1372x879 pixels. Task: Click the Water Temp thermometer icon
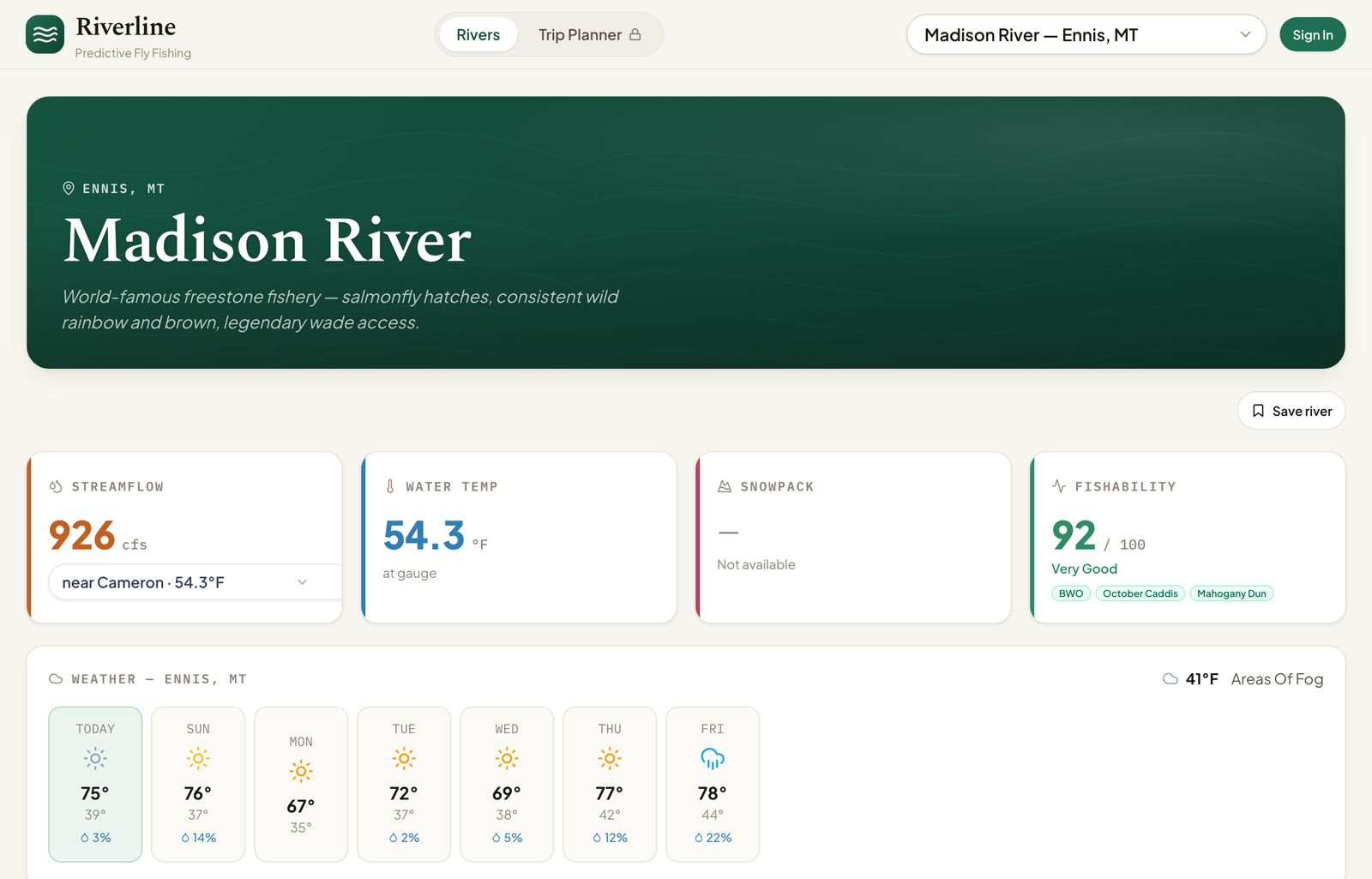coord(390,486)
